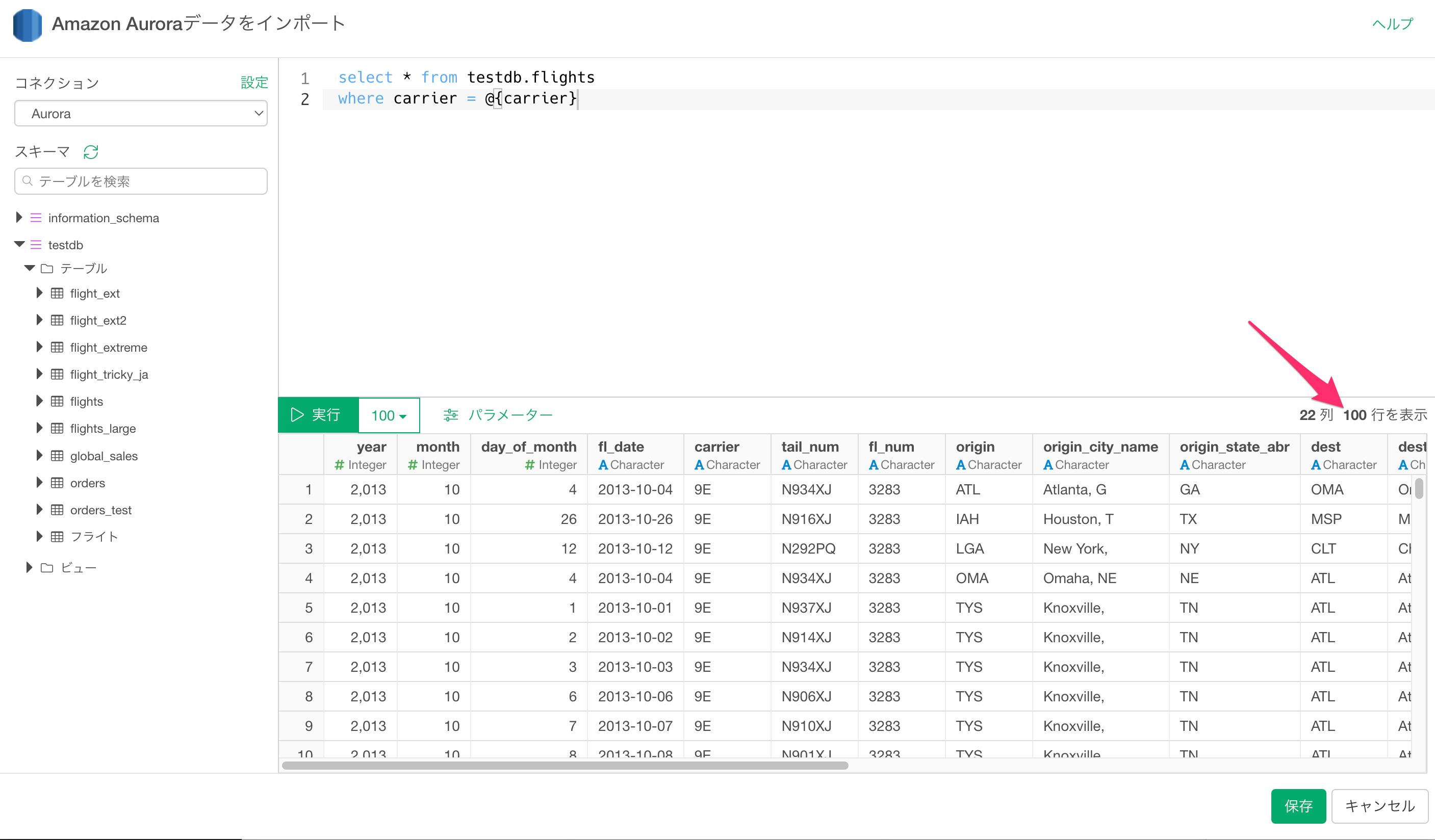1435x840 pixels.
Task: Expand the flight_ext table columns
Action: [x=39, y=293]
